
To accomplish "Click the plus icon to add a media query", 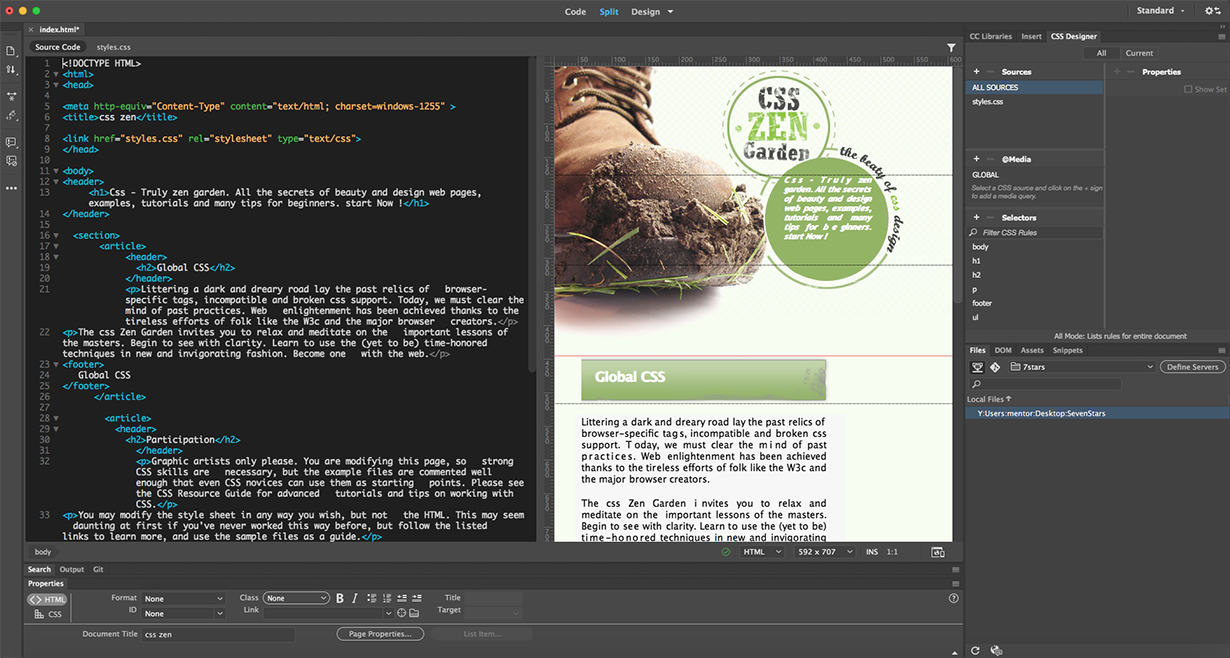I will tap(976, 159).
